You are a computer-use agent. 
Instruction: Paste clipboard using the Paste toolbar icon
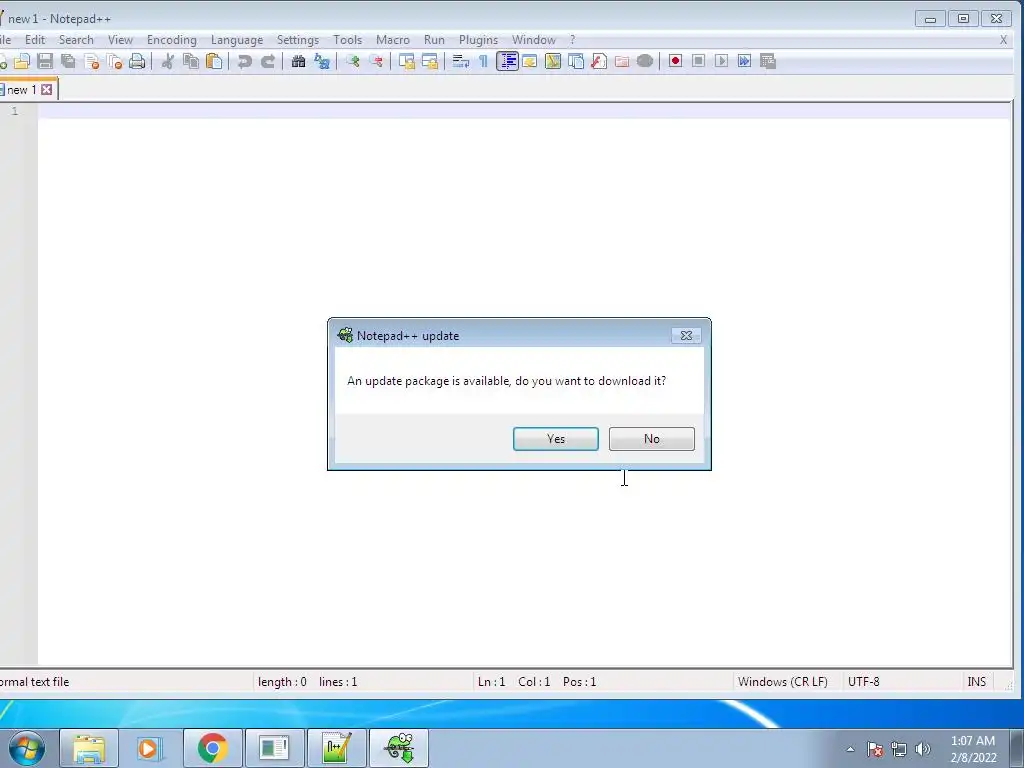point(214,61)
